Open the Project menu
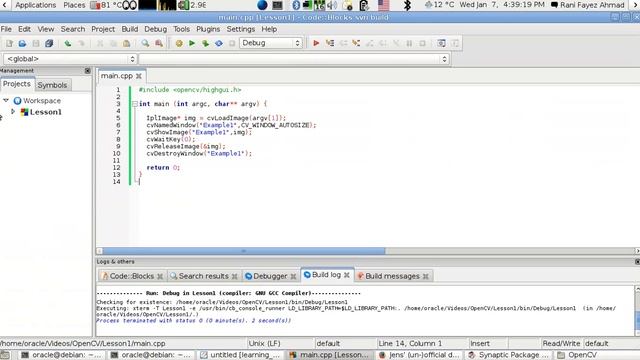Screen dimensions: 640x360 (x=103, y=29)
